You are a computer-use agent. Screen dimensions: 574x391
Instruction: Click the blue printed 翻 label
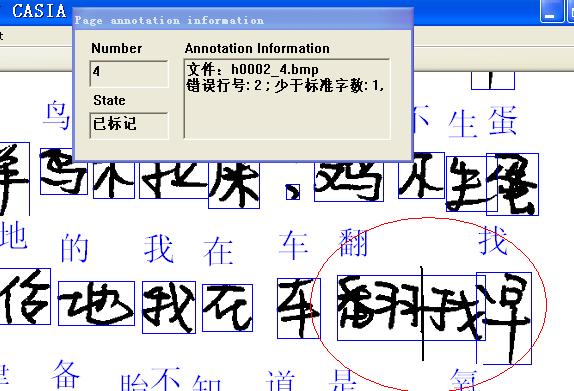point(353,242)
